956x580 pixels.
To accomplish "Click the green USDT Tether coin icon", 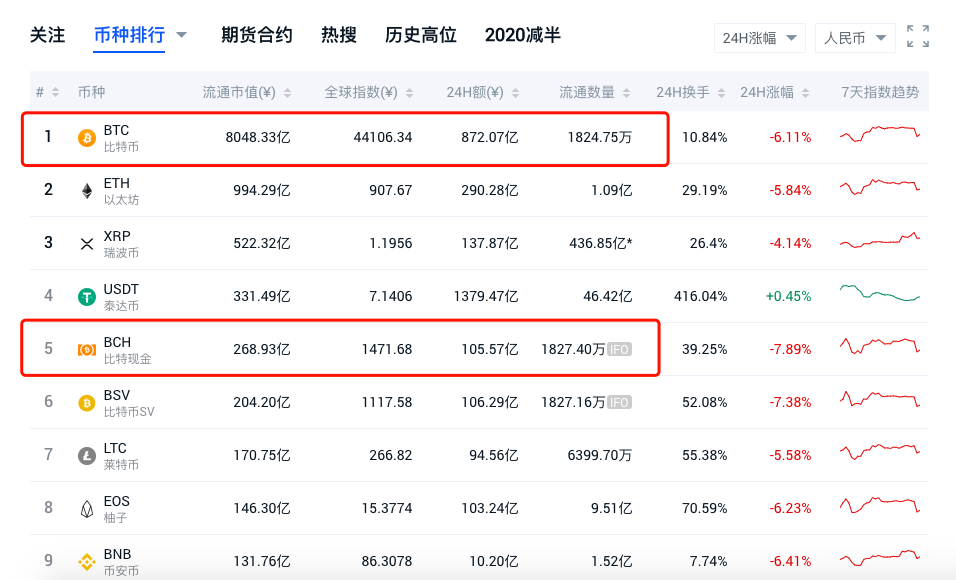I will click(x=87, y=295).
